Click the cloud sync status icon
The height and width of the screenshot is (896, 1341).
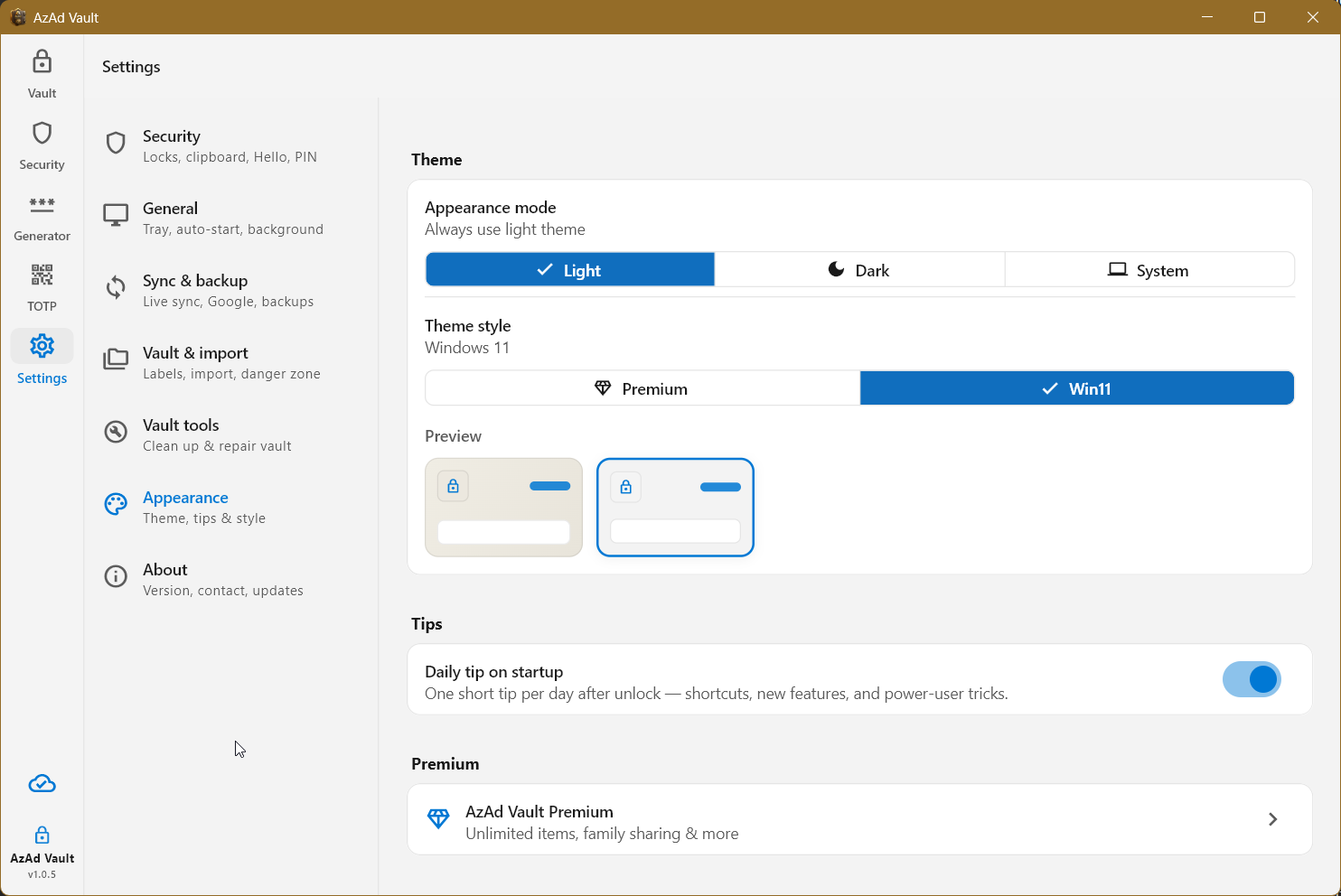point(42,784)
